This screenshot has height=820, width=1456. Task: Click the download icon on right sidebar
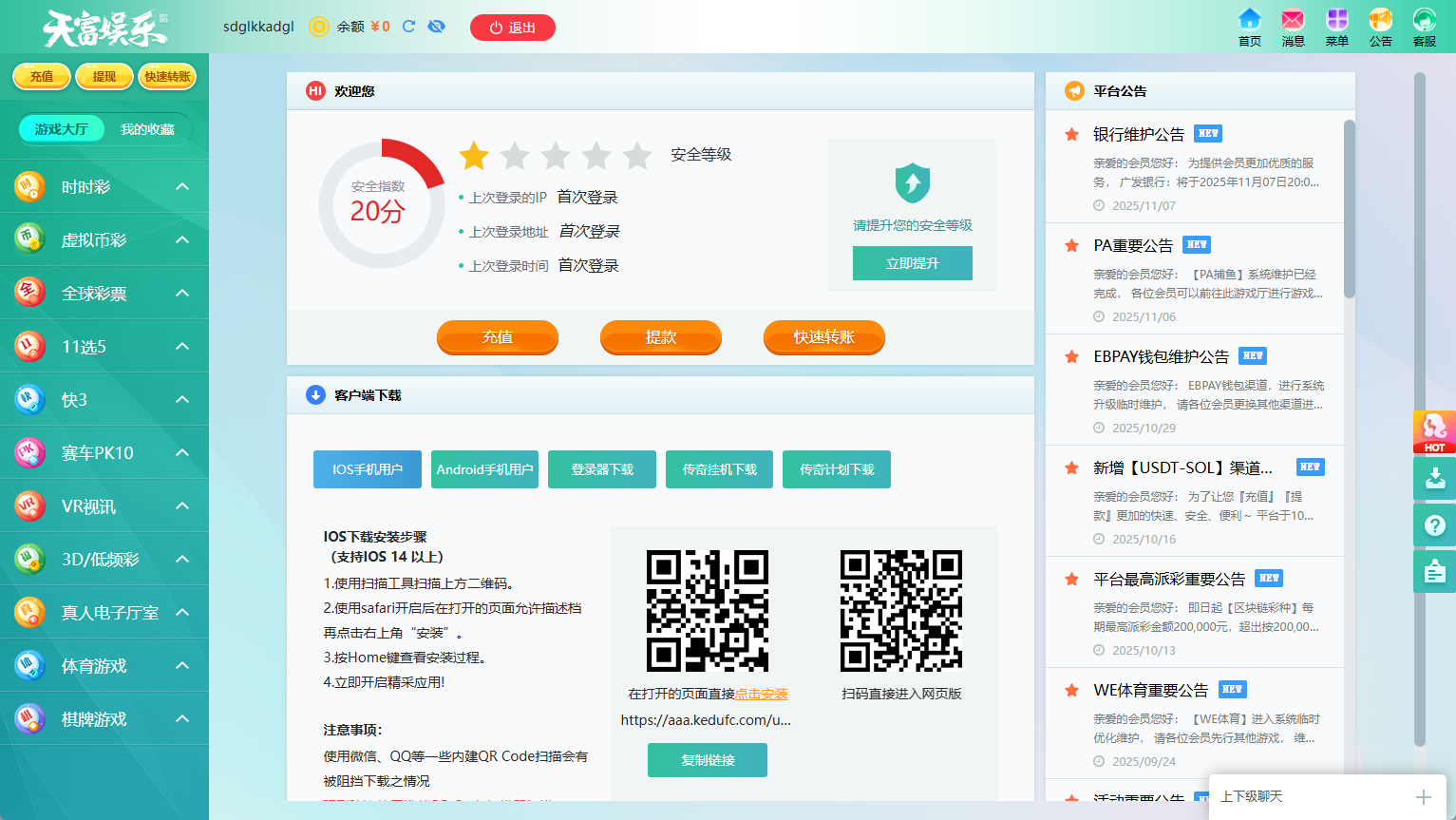click(1434, 477)
